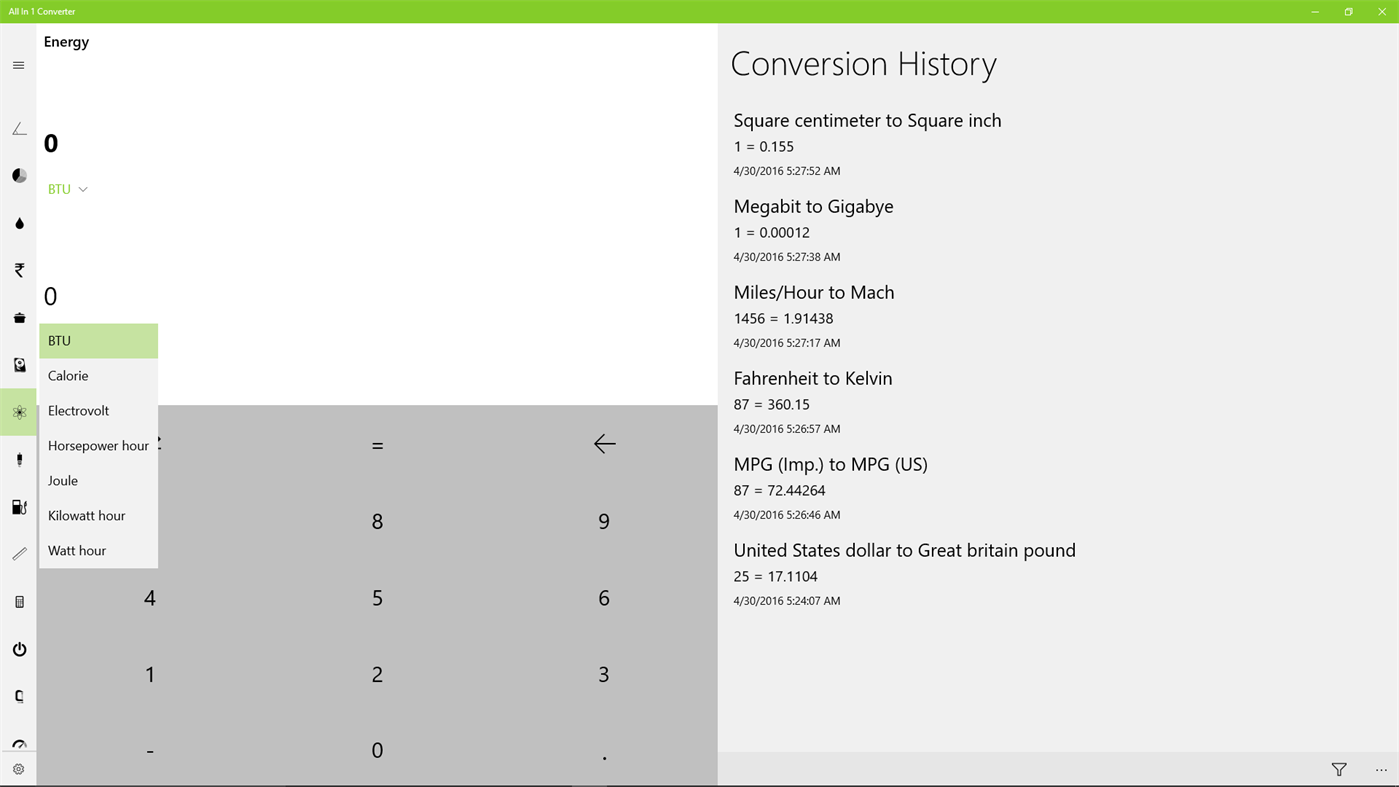The height and width of the screenshot is (787, 1399).
Task: Open the ellipsis options menu
Action: coord(1380,768)
